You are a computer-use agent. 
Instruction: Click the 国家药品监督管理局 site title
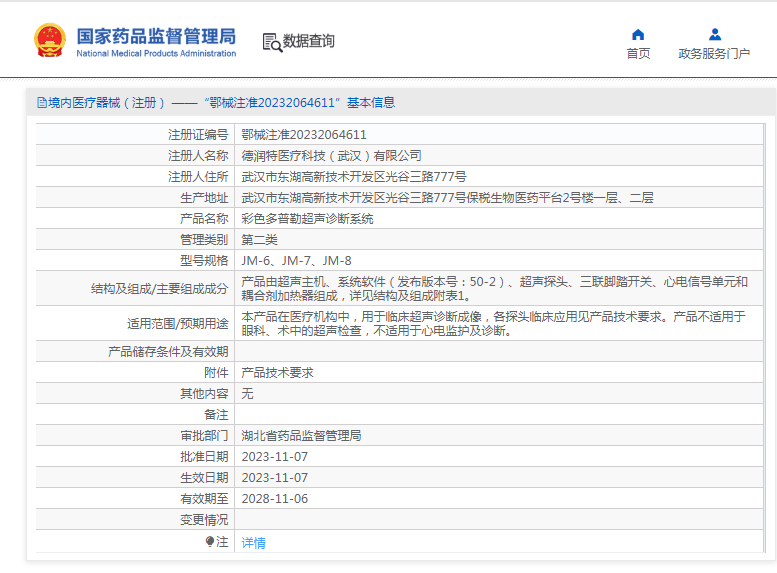point(156,34)
